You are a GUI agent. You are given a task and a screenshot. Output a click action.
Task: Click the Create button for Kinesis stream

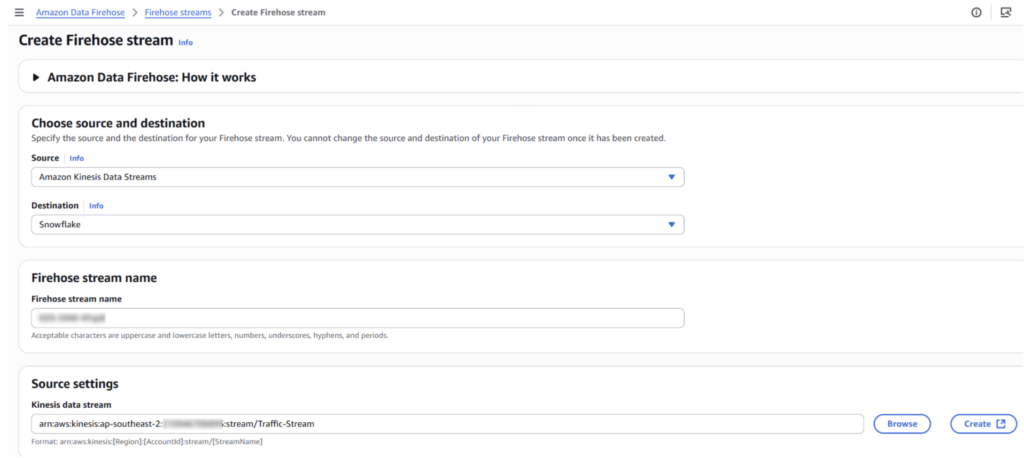coord(984,423)
